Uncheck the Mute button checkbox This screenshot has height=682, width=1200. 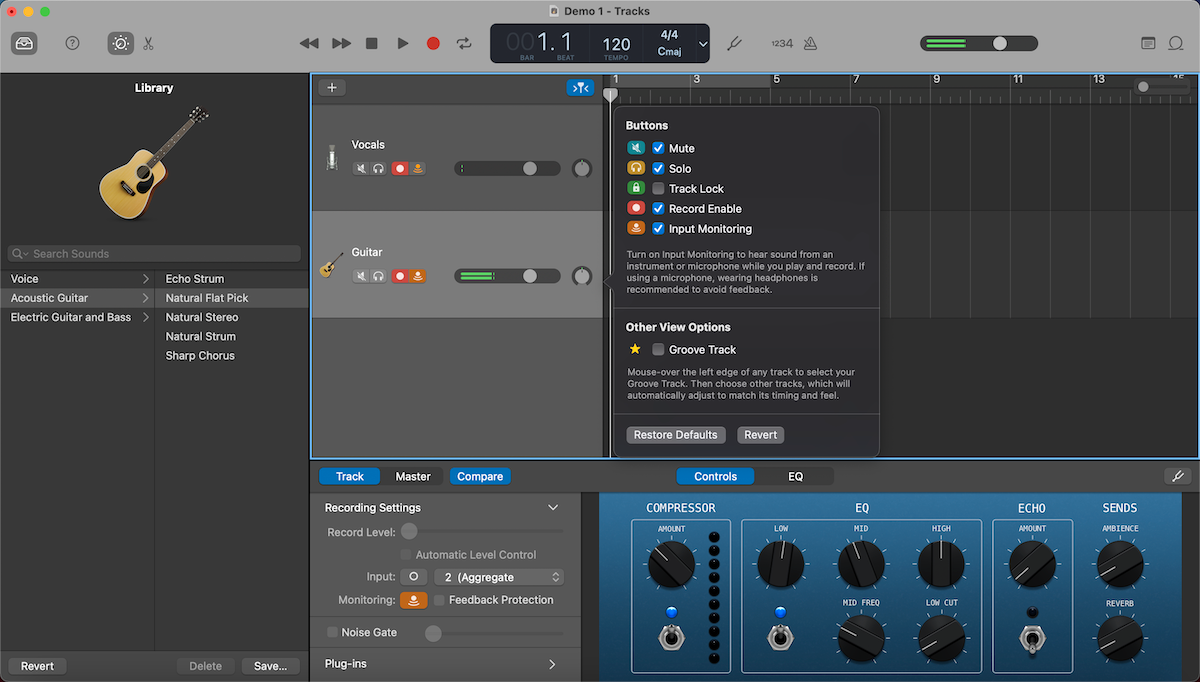[658, 148]
